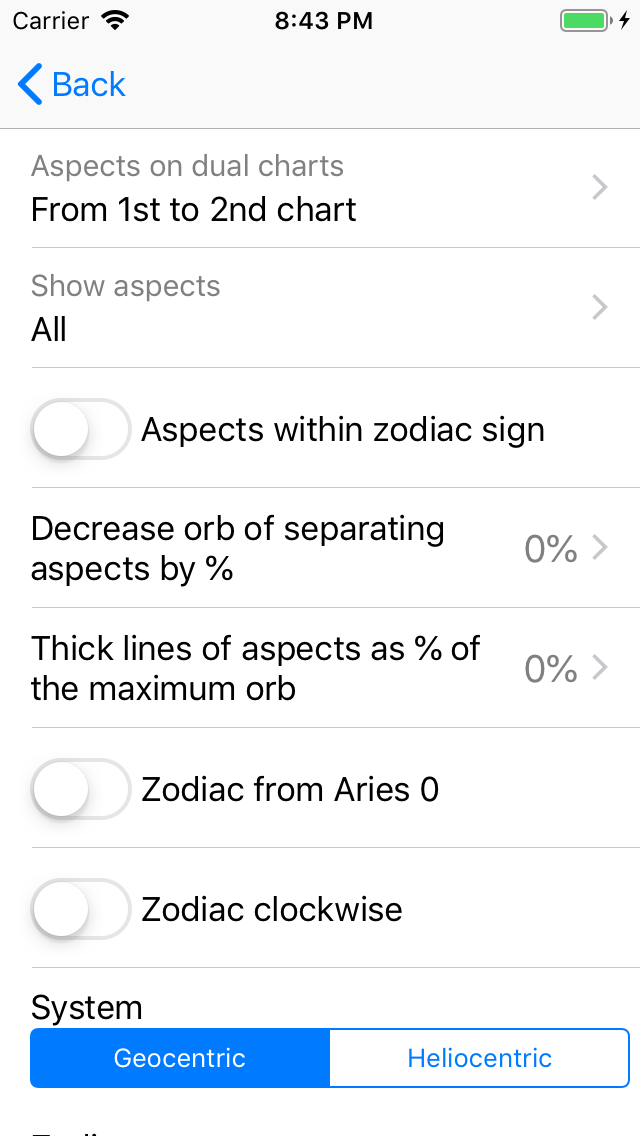Tap thick lines 0% value
The height and width of the screenshot is (1136, 640).
pos(551,669)
